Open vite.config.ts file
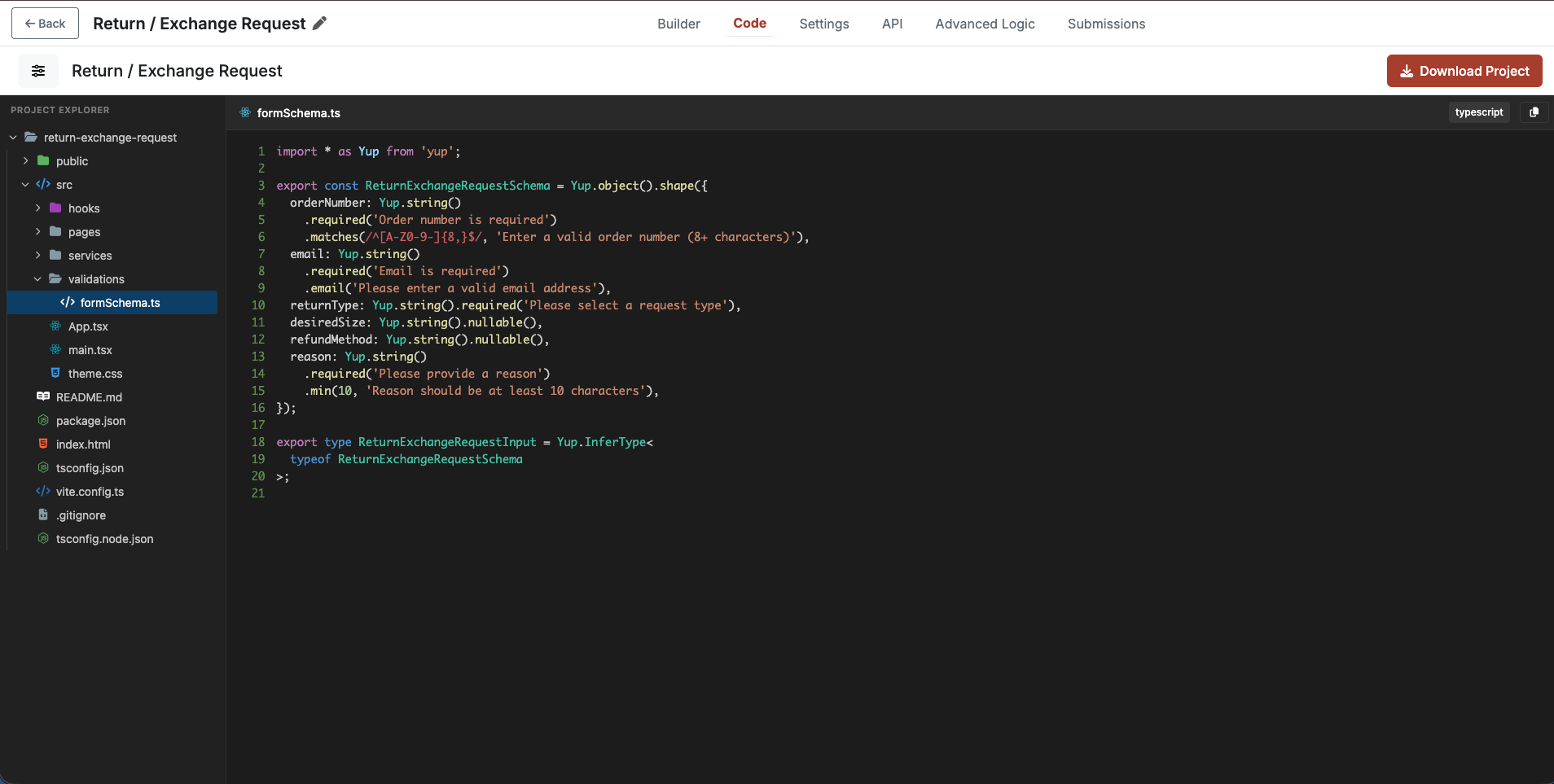1554x784 pixels. pyautogui.click(x=90, y=492)
